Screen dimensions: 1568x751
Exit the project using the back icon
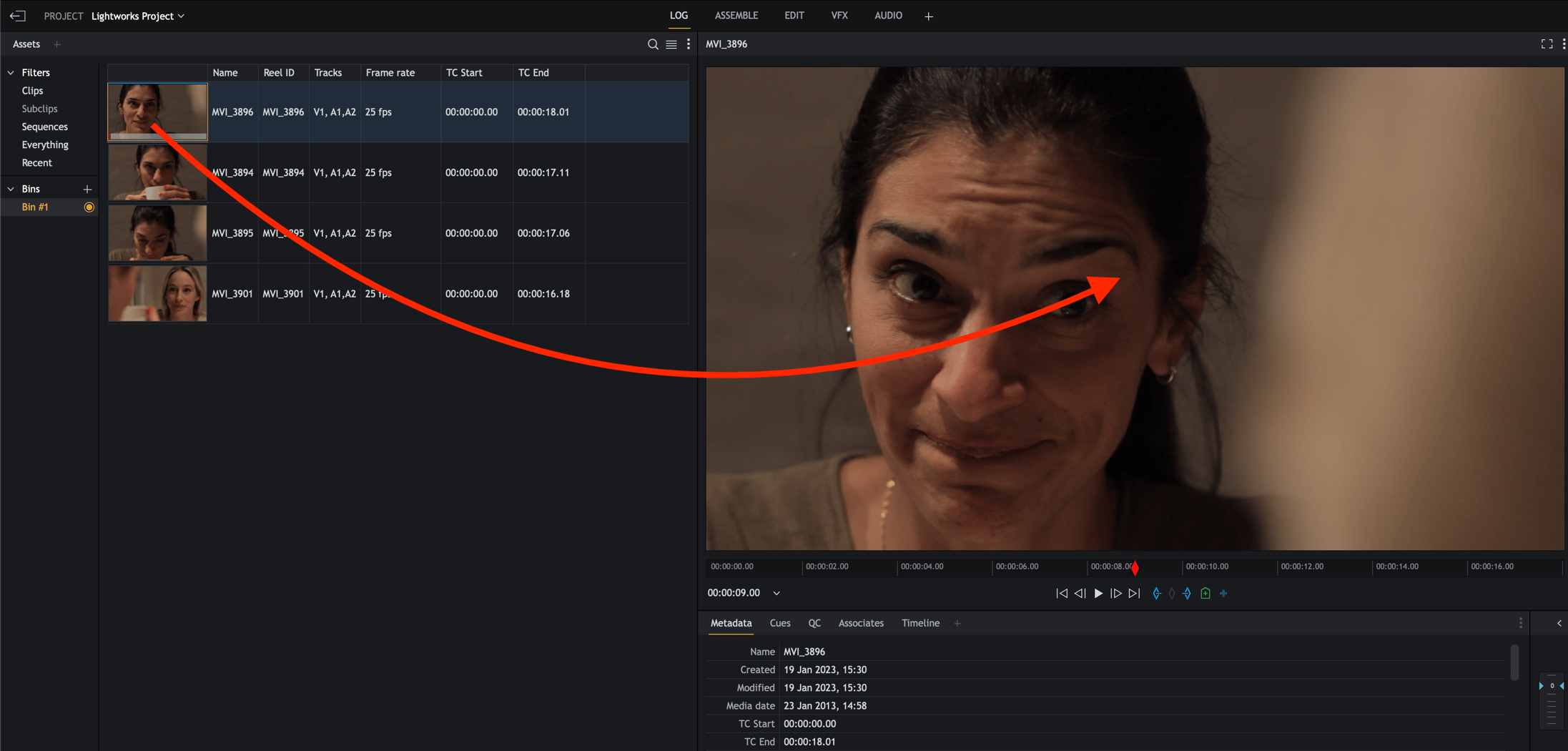point(18,16)
